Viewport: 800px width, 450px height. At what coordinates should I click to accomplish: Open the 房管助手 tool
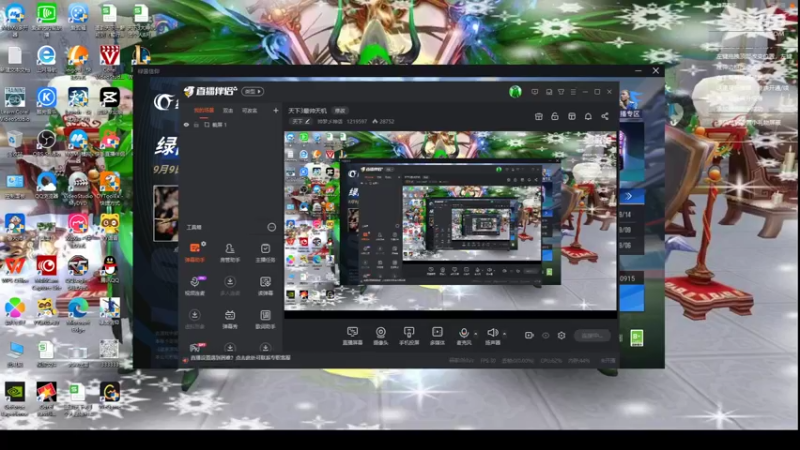coord(230,253)
